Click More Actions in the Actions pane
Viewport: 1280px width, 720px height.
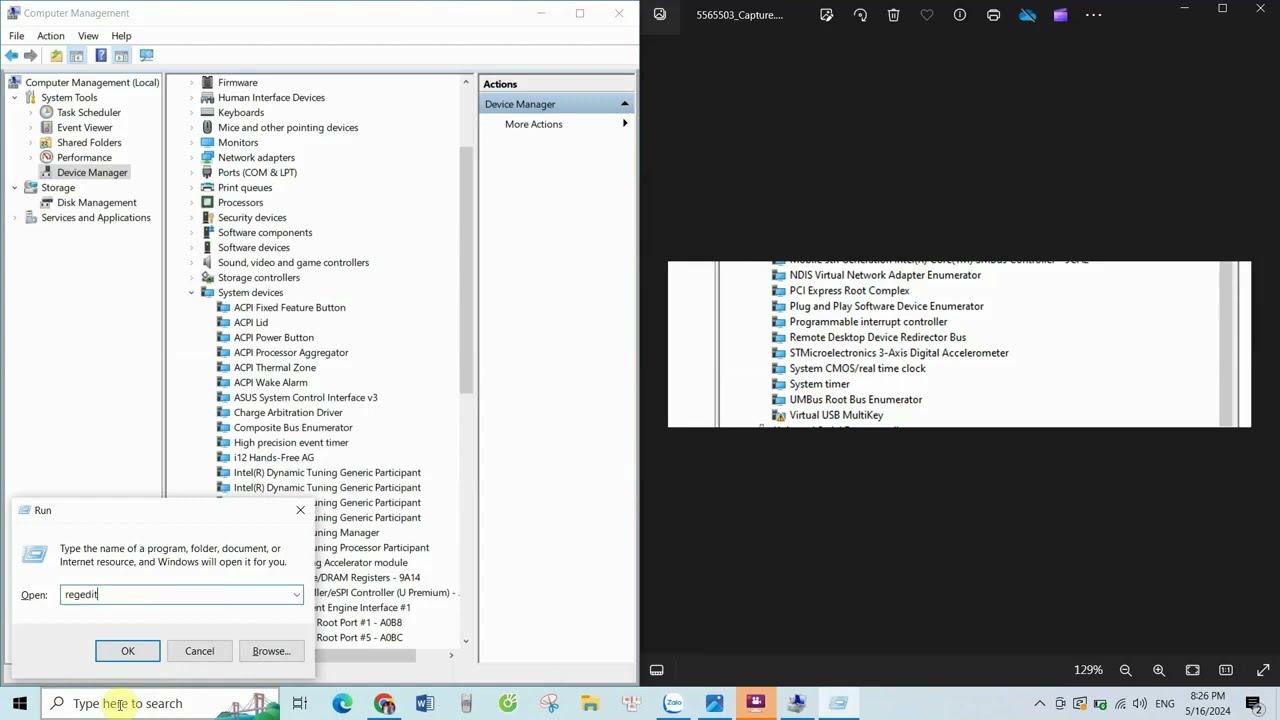click(534, 124)
